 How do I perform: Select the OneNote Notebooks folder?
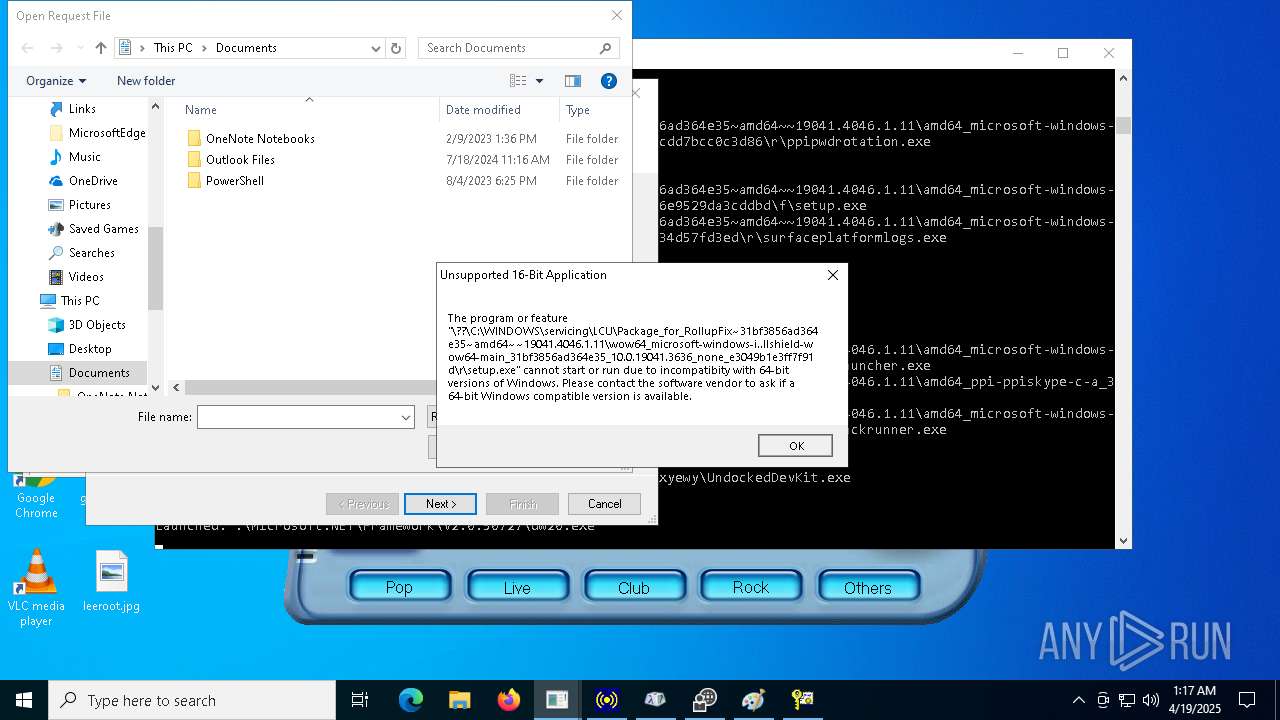pos(260,139)
